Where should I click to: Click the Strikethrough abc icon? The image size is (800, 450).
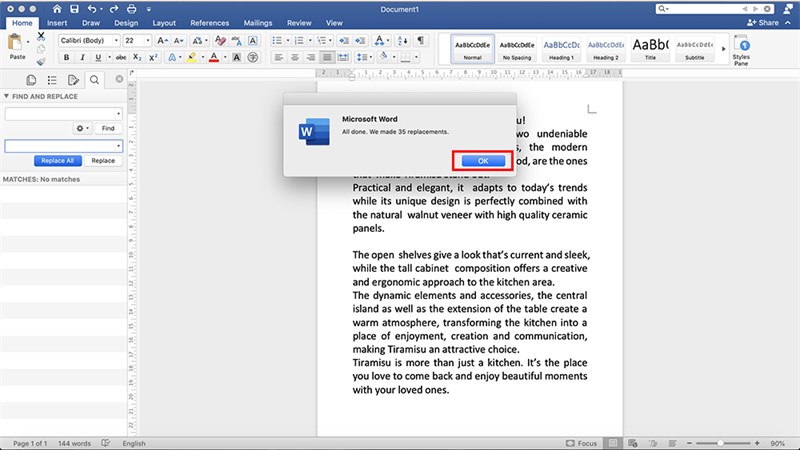121,58
